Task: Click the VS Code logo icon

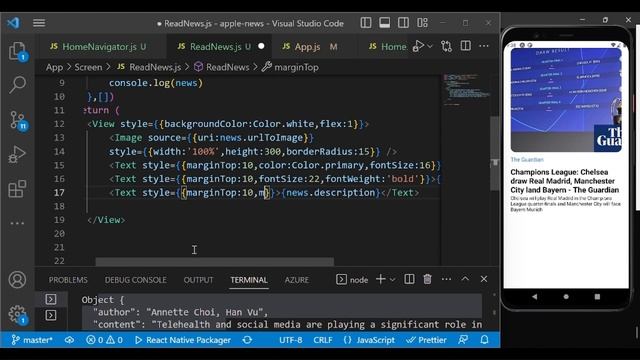Action: [13, 23]
